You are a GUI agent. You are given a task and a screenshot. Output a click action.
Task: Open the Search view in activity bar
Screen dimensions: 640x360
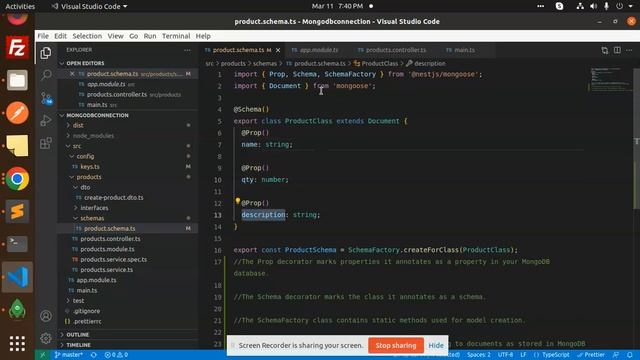(x=46, y=75)
